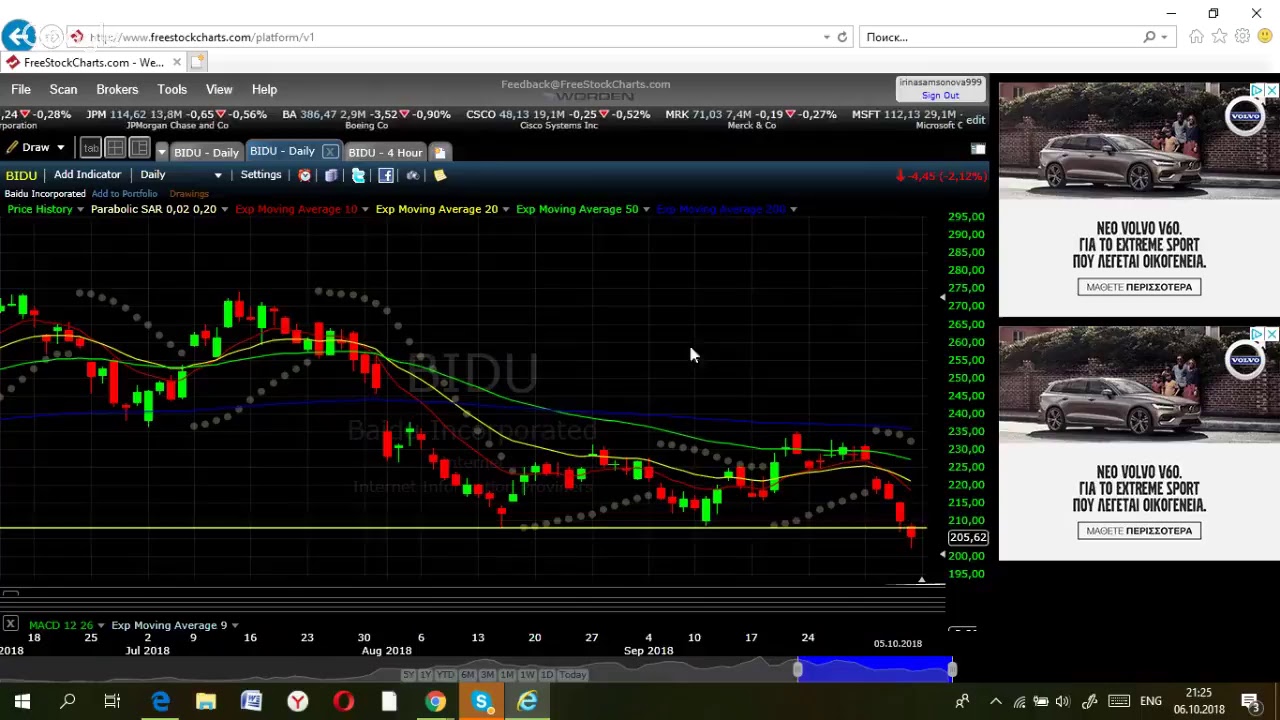Screen dimensions: 1280x720
Task: Refresh the browser page
Action: pyautogui.click(x=842, y=37)
